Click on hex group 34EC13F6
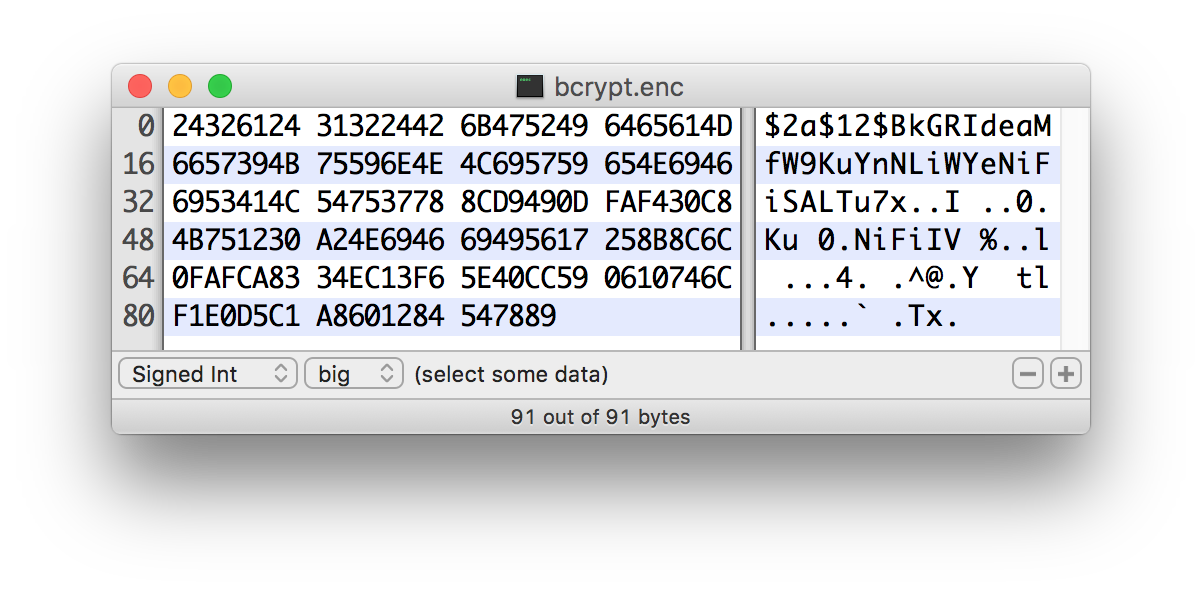This screenshot has height=594, width=1202. pyautogui.click(x=380, y=279)
